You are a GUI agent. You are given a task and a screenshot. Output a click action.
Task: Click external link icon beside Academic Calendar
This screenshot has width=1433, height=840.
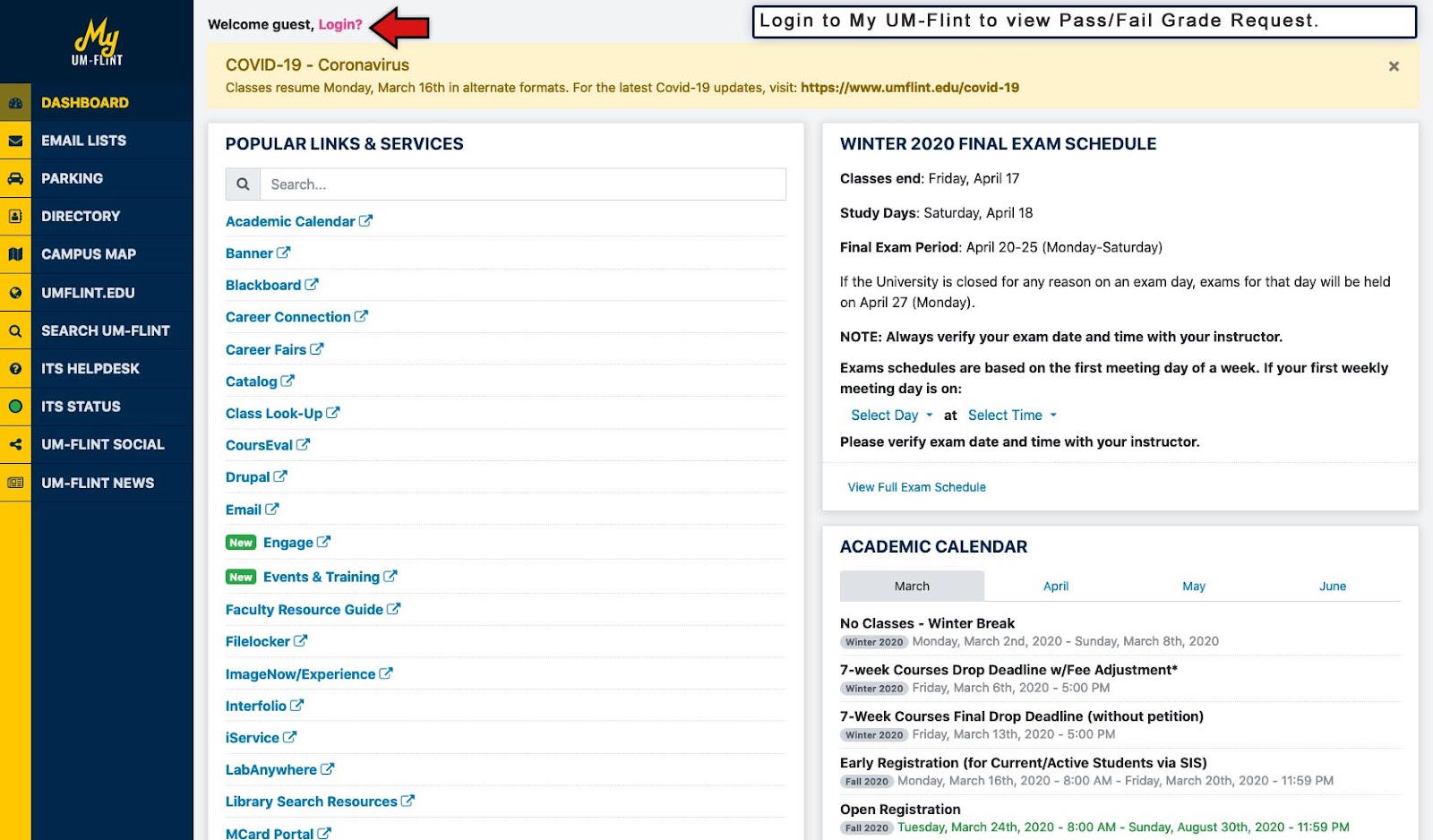[x=365, y=220]
